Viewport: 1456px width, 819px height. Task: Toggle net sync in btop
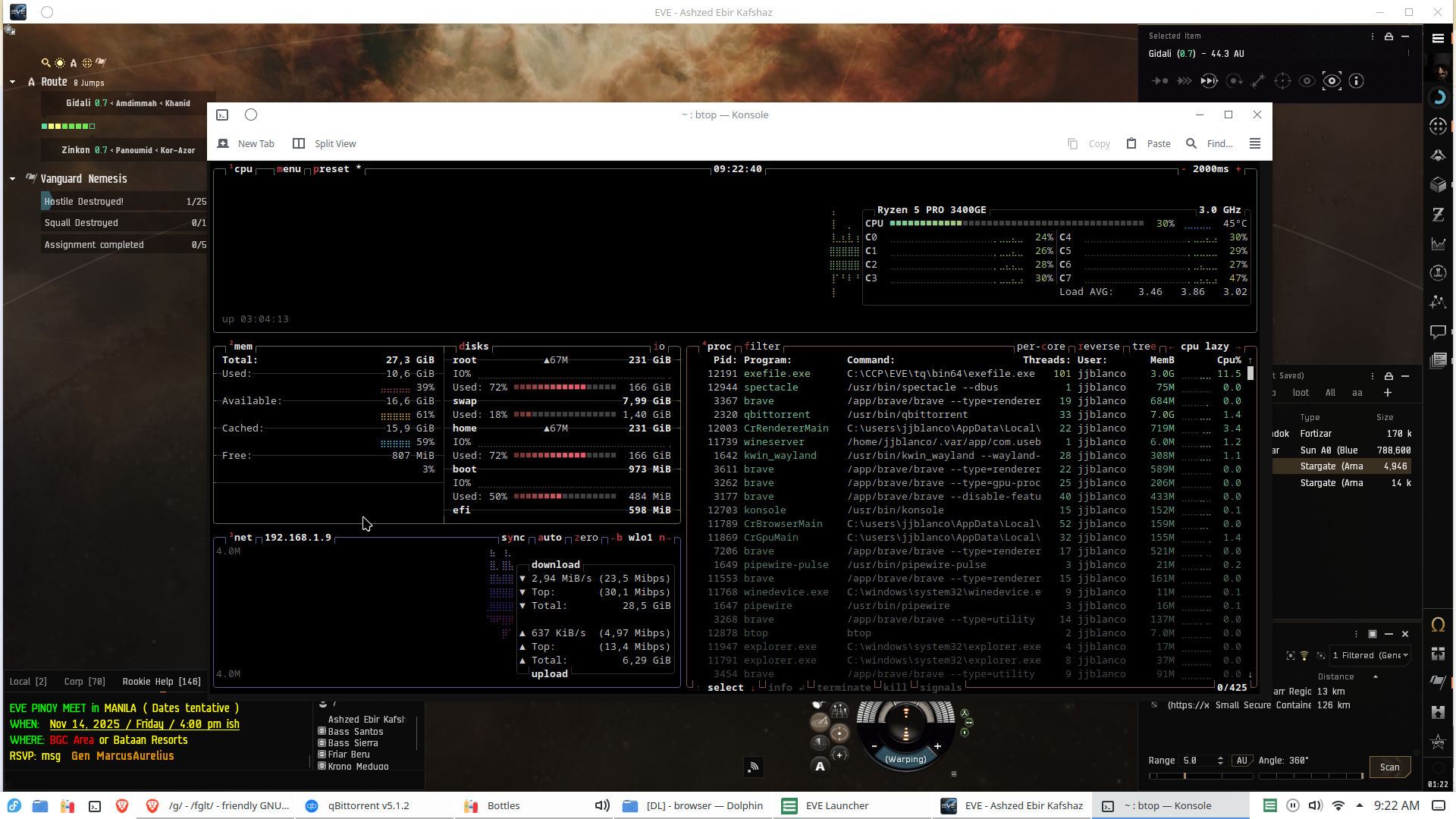513,538
